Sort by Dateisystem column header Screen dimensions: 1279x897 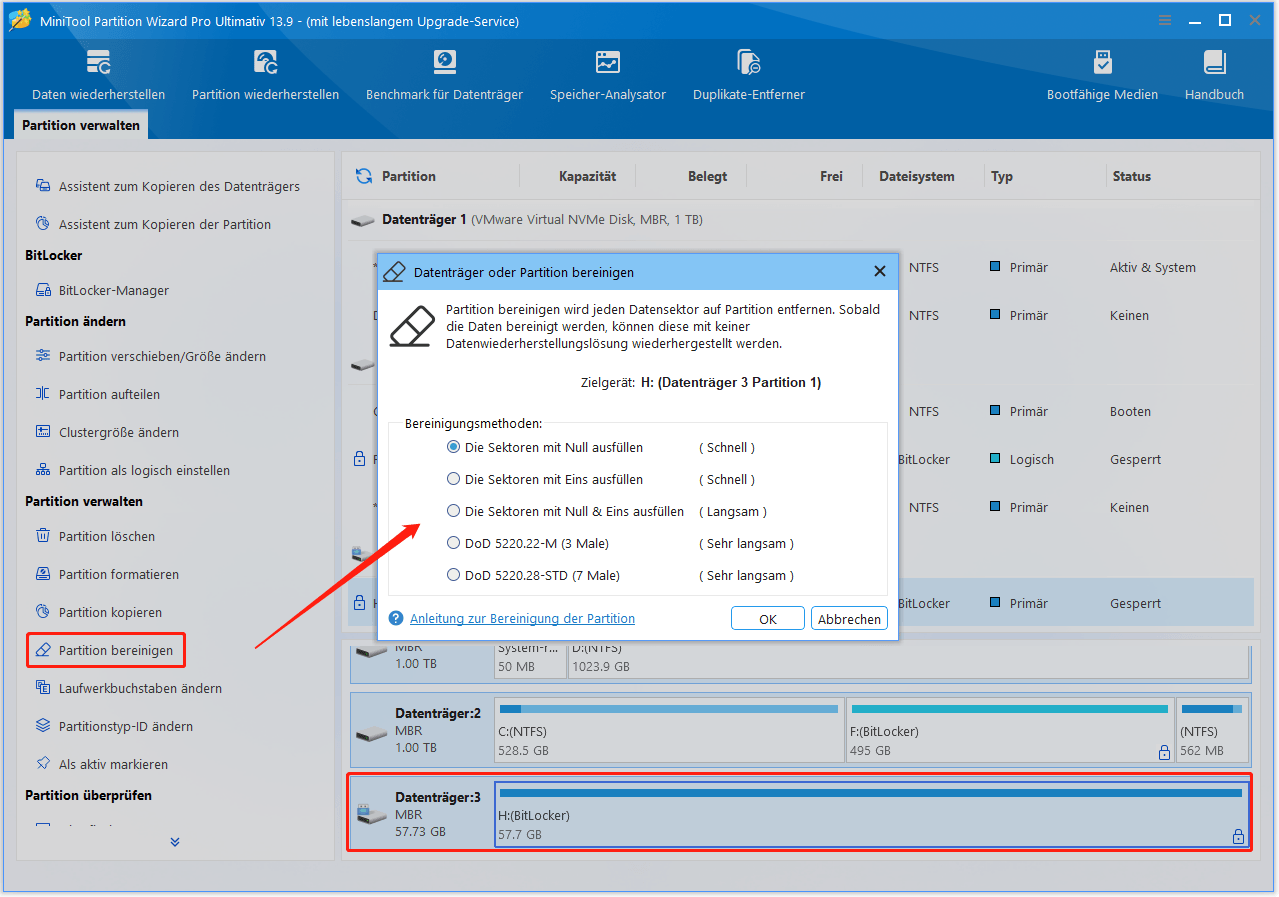917,176
